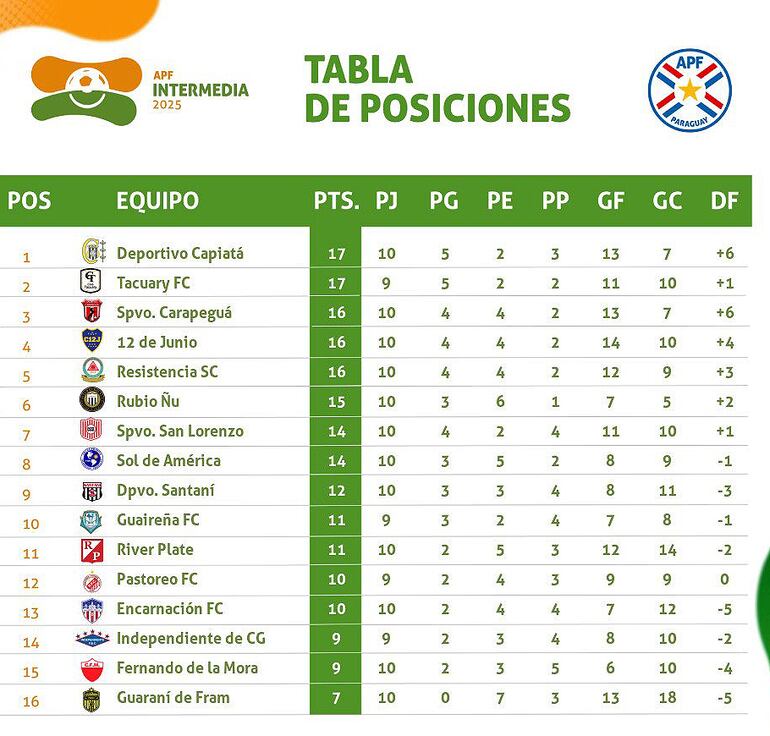Screen dimensions: 770x736
Task: Click the PTS. column header
Action: click(336, 201)
